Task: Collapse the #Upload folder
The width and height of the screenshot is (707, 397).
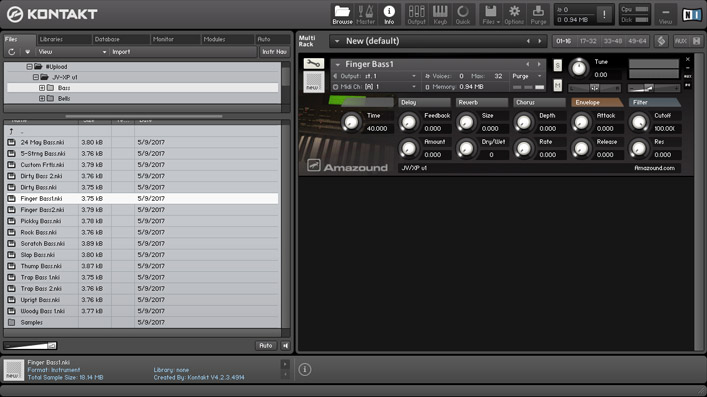Action: pyautogui.click(x=29, y=67)
